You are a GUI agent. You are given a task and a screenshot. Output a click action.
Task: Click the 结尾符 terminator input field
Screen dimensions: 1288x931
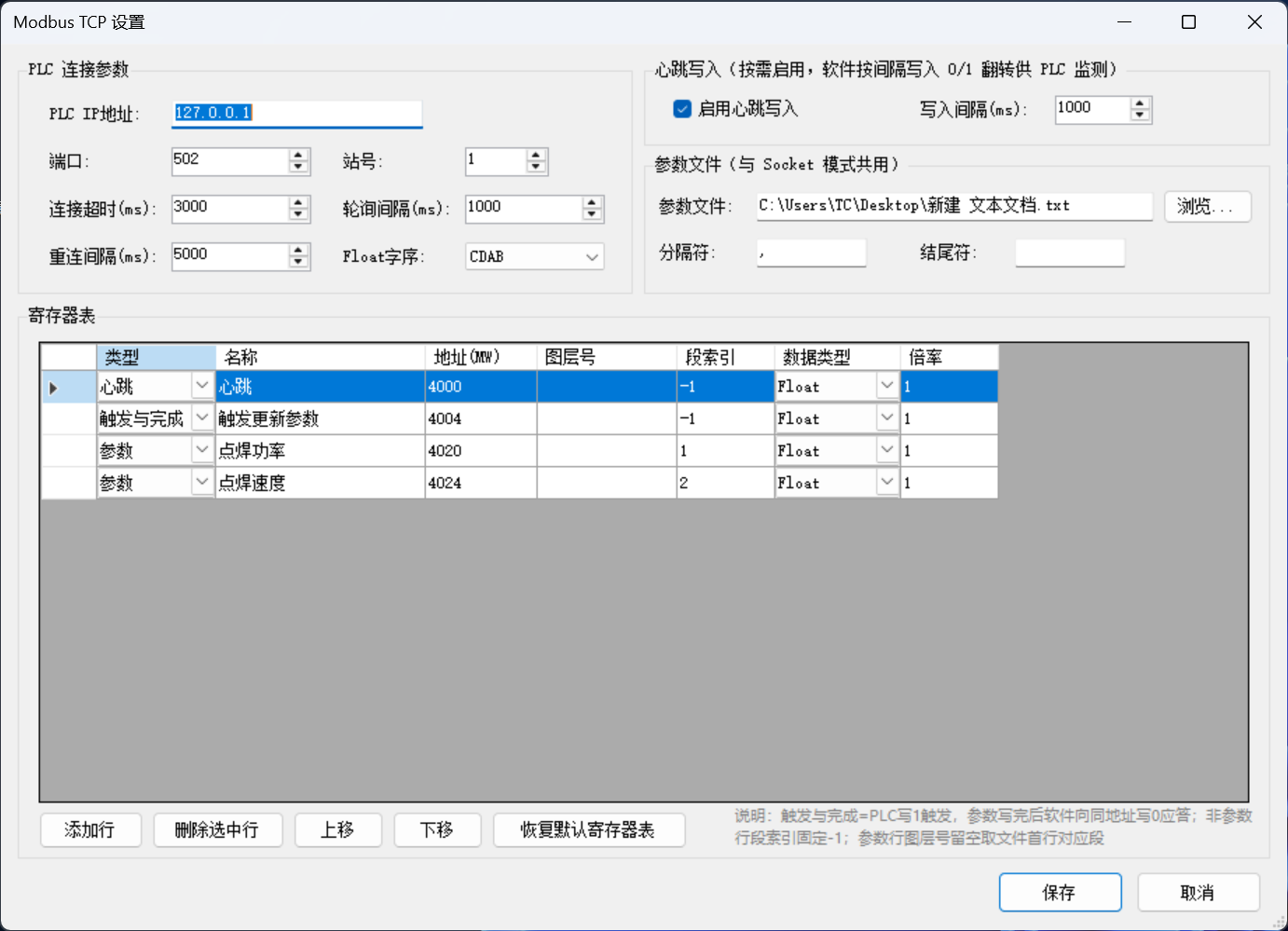coord(1070,253)
